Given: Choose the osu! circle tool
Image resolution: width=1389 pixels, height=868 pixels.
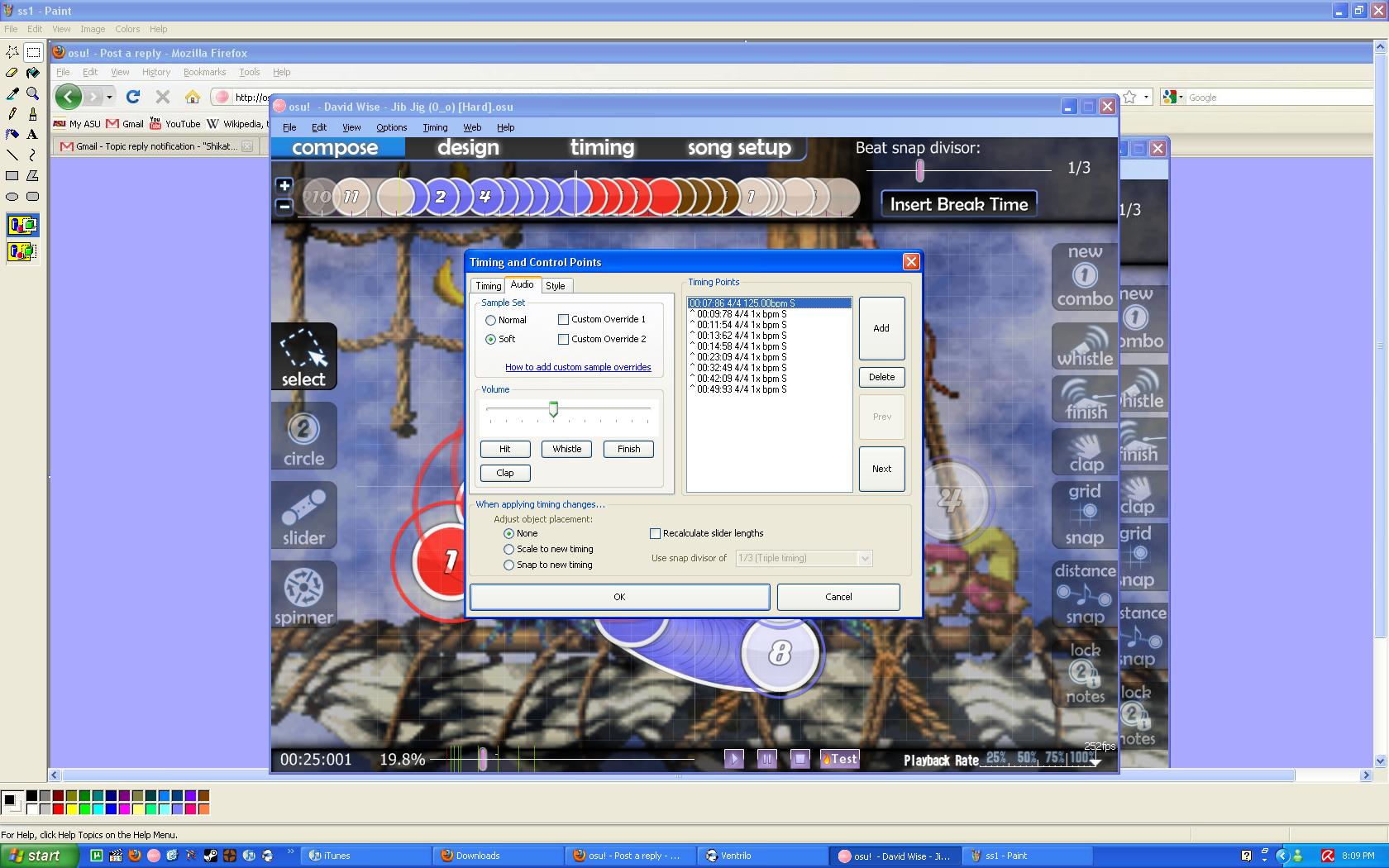Looking at the screenshot, I should point(303,436).
